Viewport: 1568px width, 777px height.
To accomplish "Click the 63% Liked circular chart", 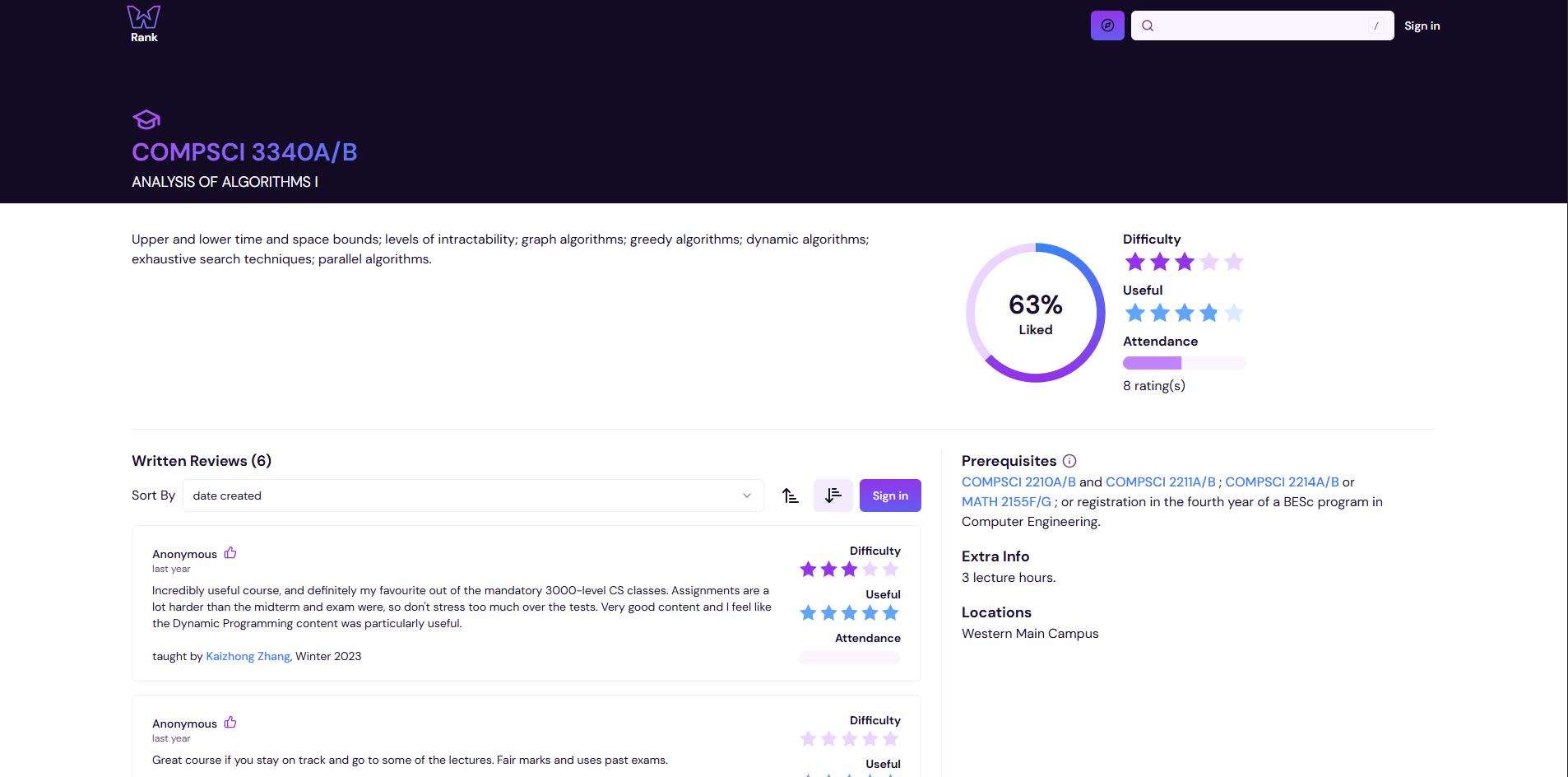I will (1036, 313).
